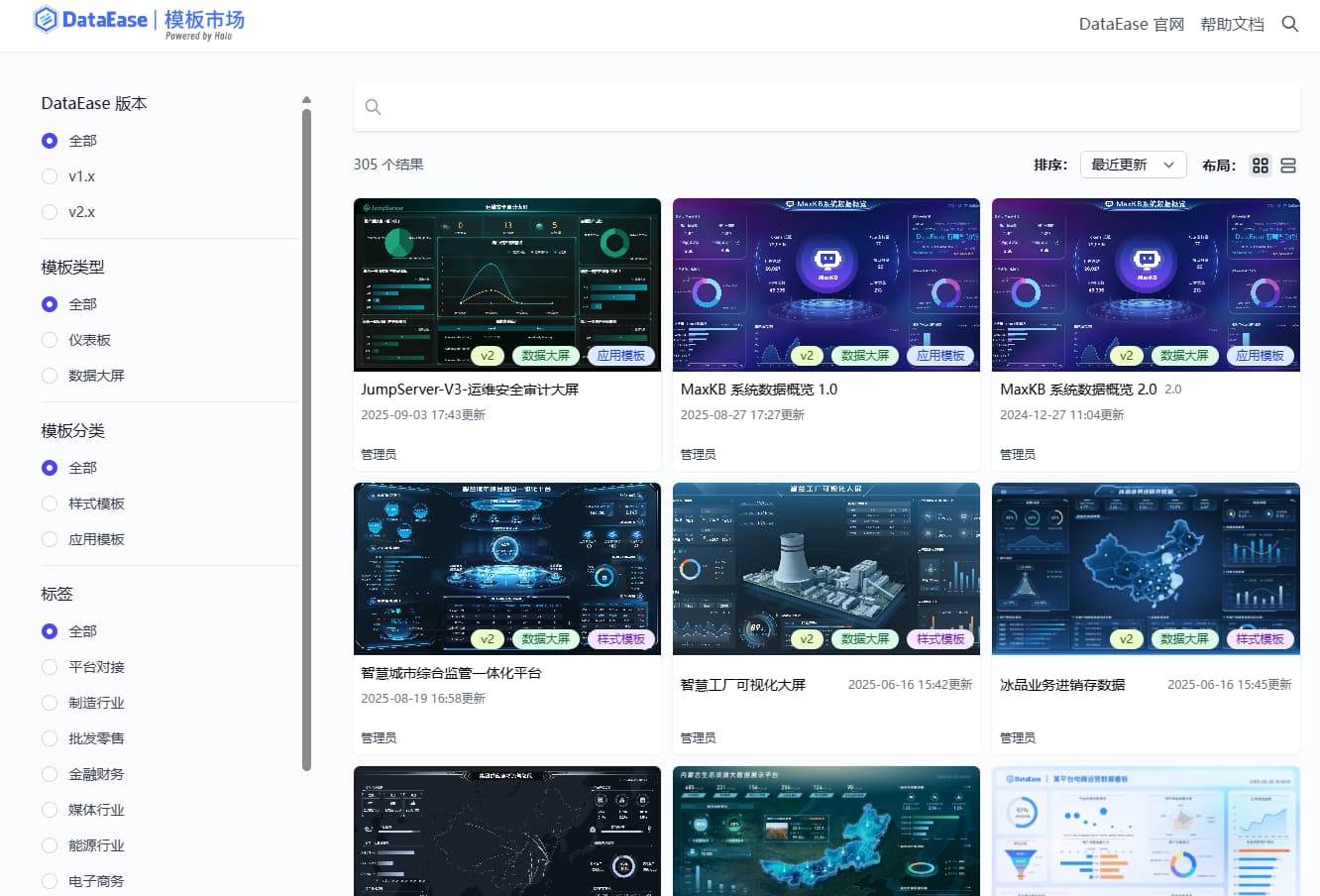Select v1.x version radio option

tap(50, 176)
